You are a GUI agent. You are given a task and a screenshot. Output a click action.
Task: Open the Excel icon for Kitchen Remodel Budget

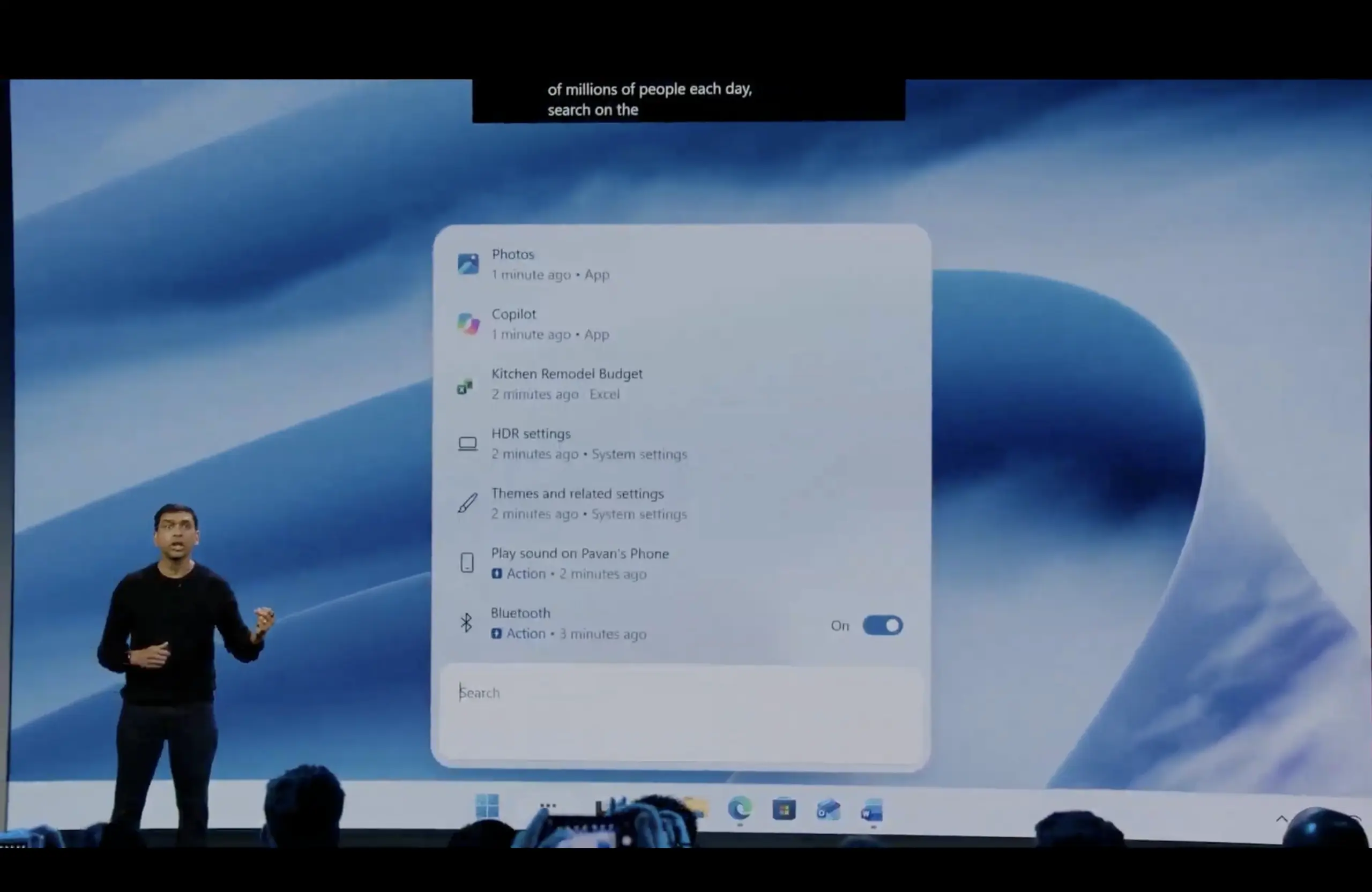point(465,386)
